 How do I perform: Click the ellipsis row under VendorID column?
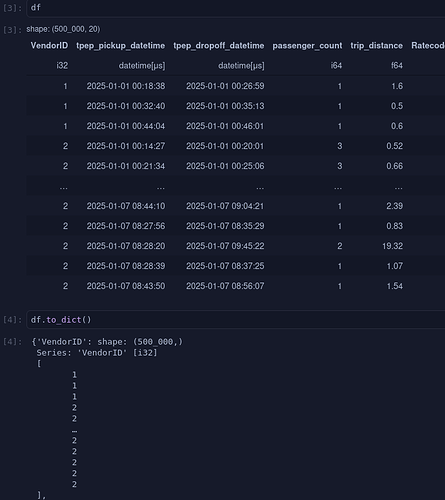(64, 188)
